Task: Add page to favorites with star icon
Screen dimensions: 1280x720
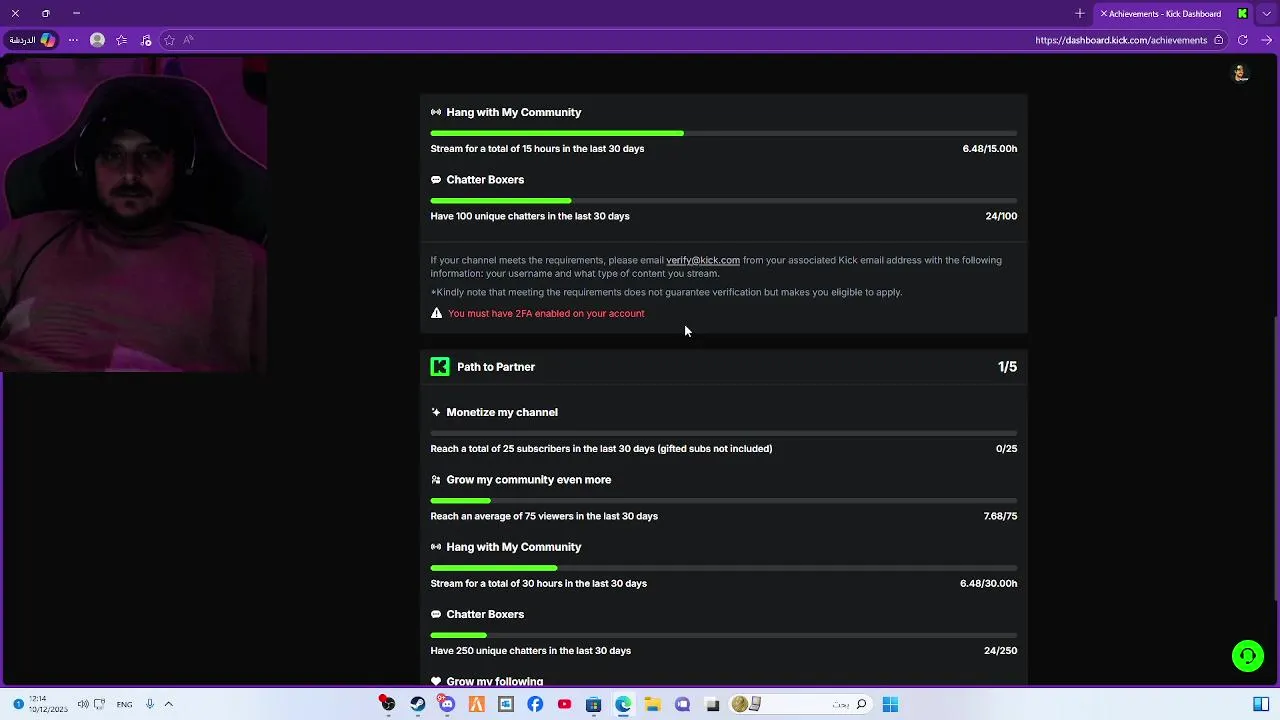Action: coord(169,40)
